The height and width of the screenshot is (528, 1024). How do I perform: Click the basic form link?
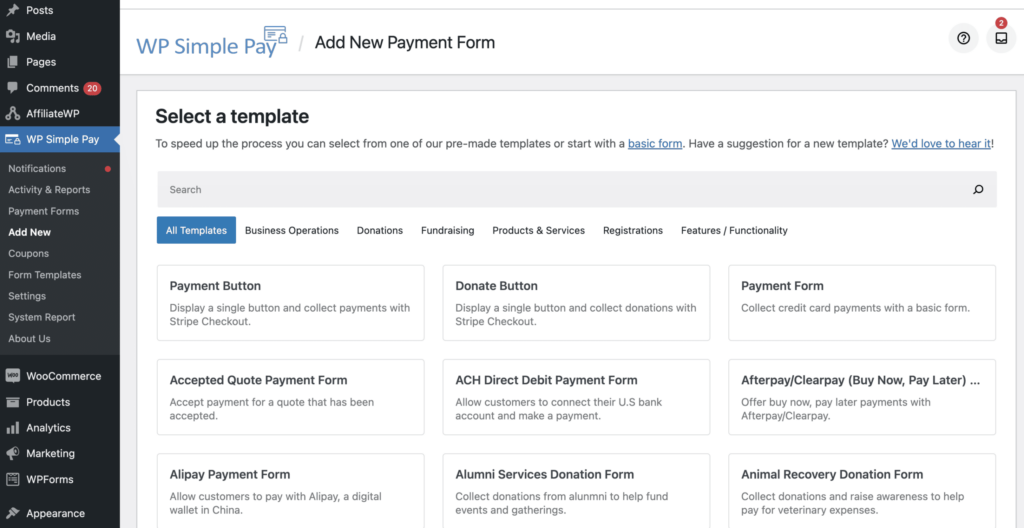pos(655,144)
